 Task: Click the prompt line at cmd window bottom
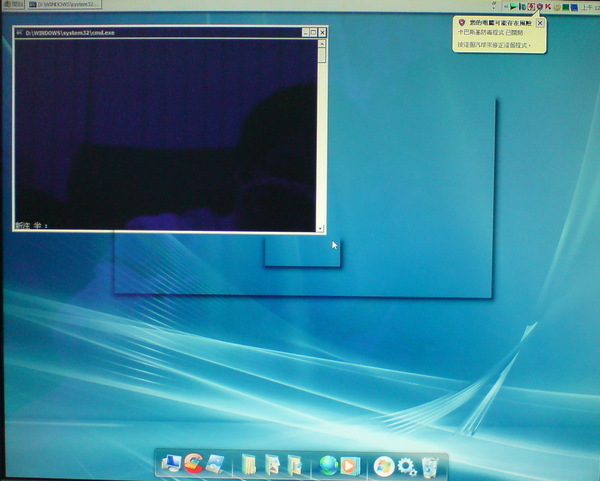pyautogui.click(x=32, y=226)
